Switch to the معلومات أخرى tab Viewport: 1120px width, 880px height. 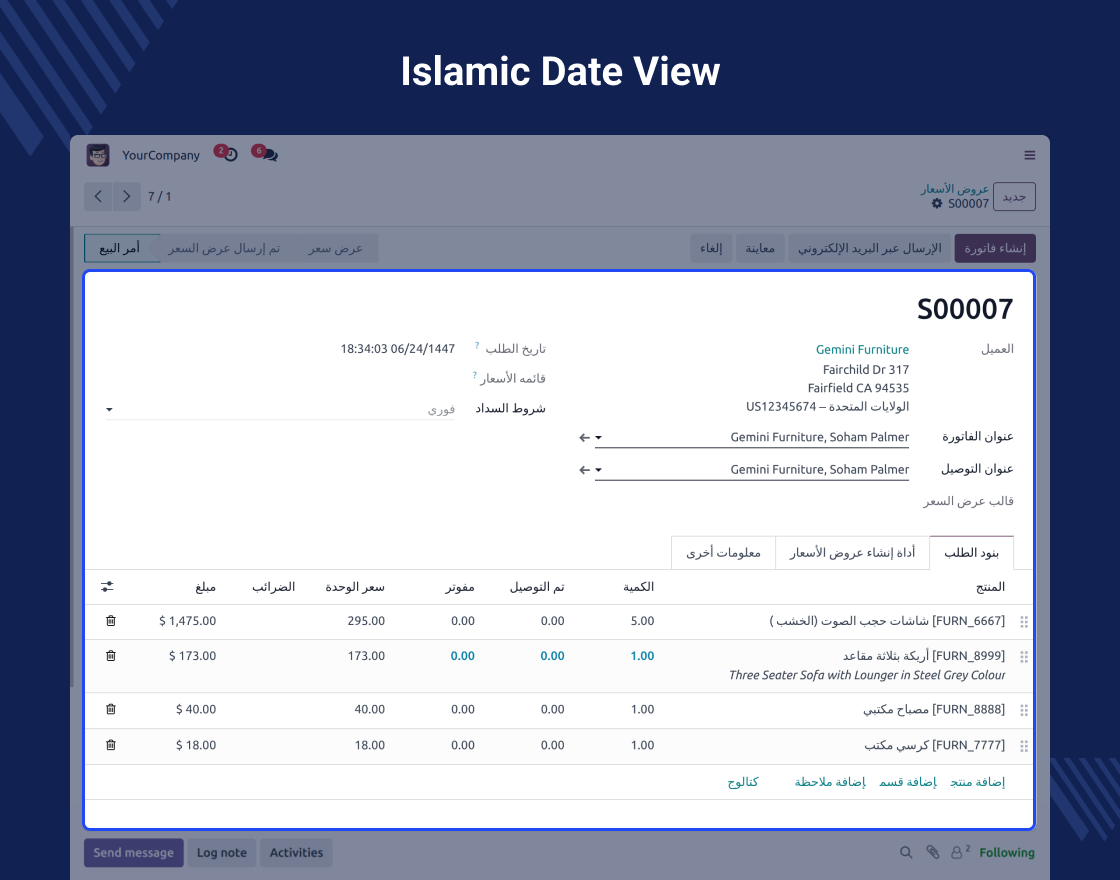(723, 553)
